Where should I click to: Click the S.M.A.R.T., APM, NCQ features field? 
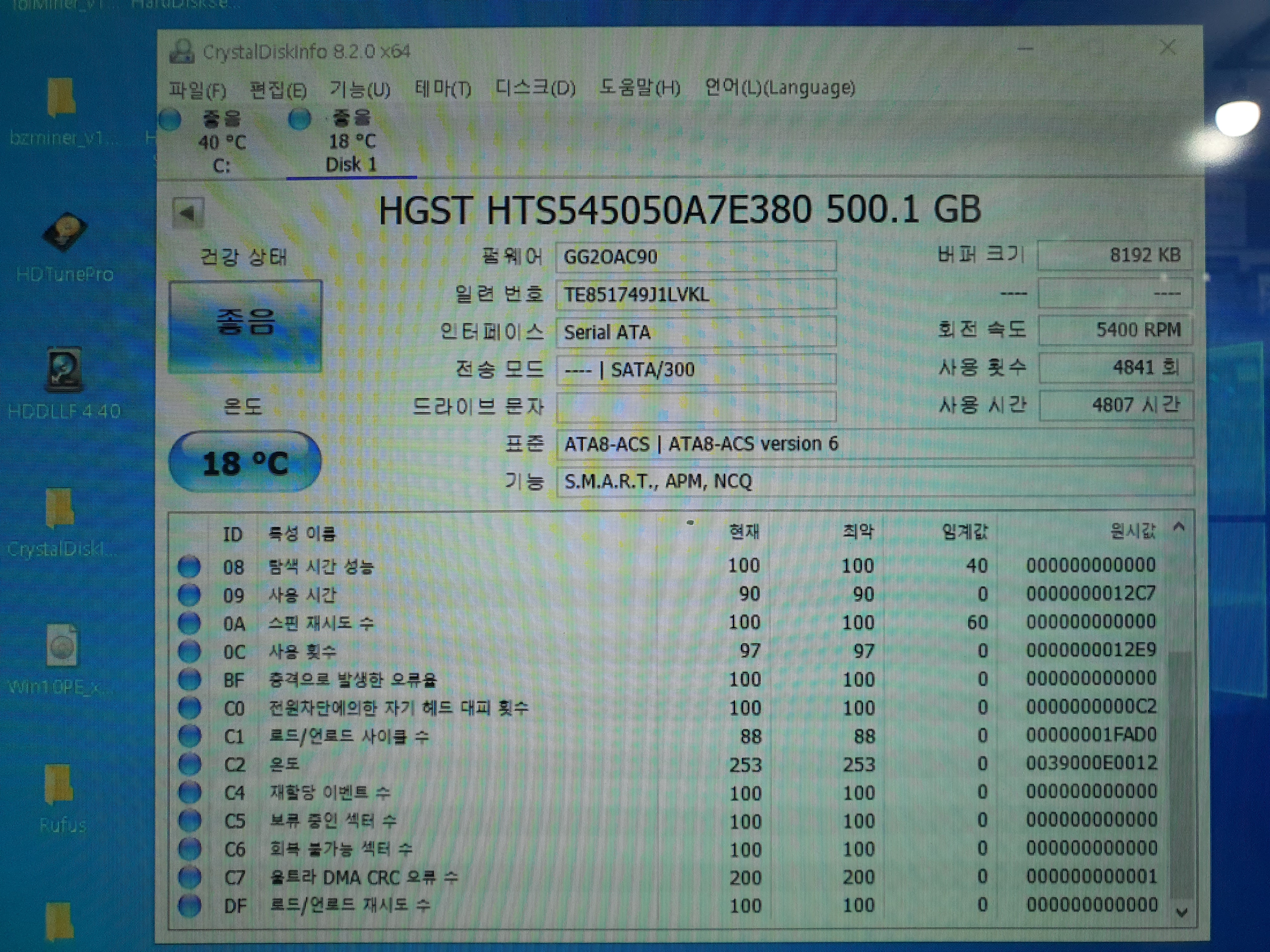coord(875,481)
